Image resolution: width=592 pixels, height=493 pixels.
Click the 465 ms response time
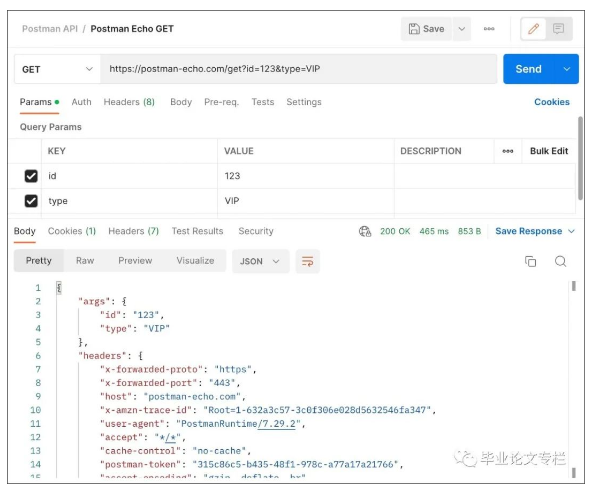[434, 231]
